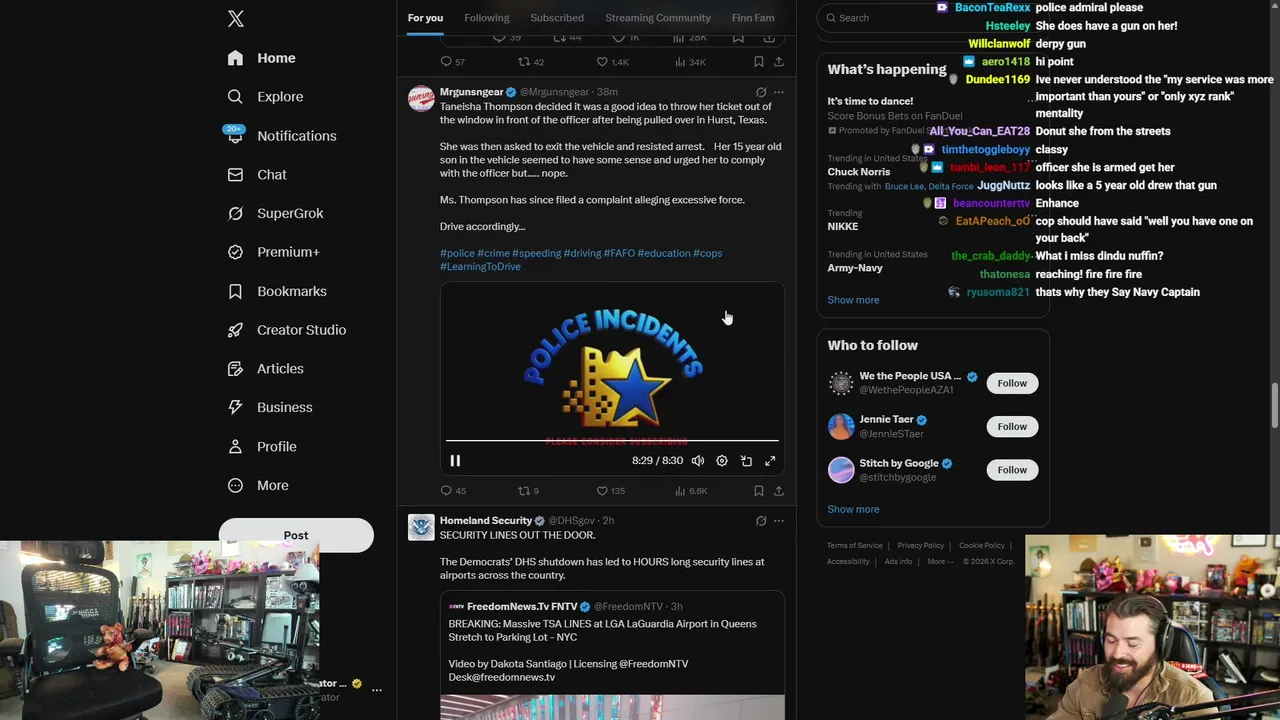Click the #LearningToDrive hashtag
The image size is (1280, 720).
click(x=480, y=267)
